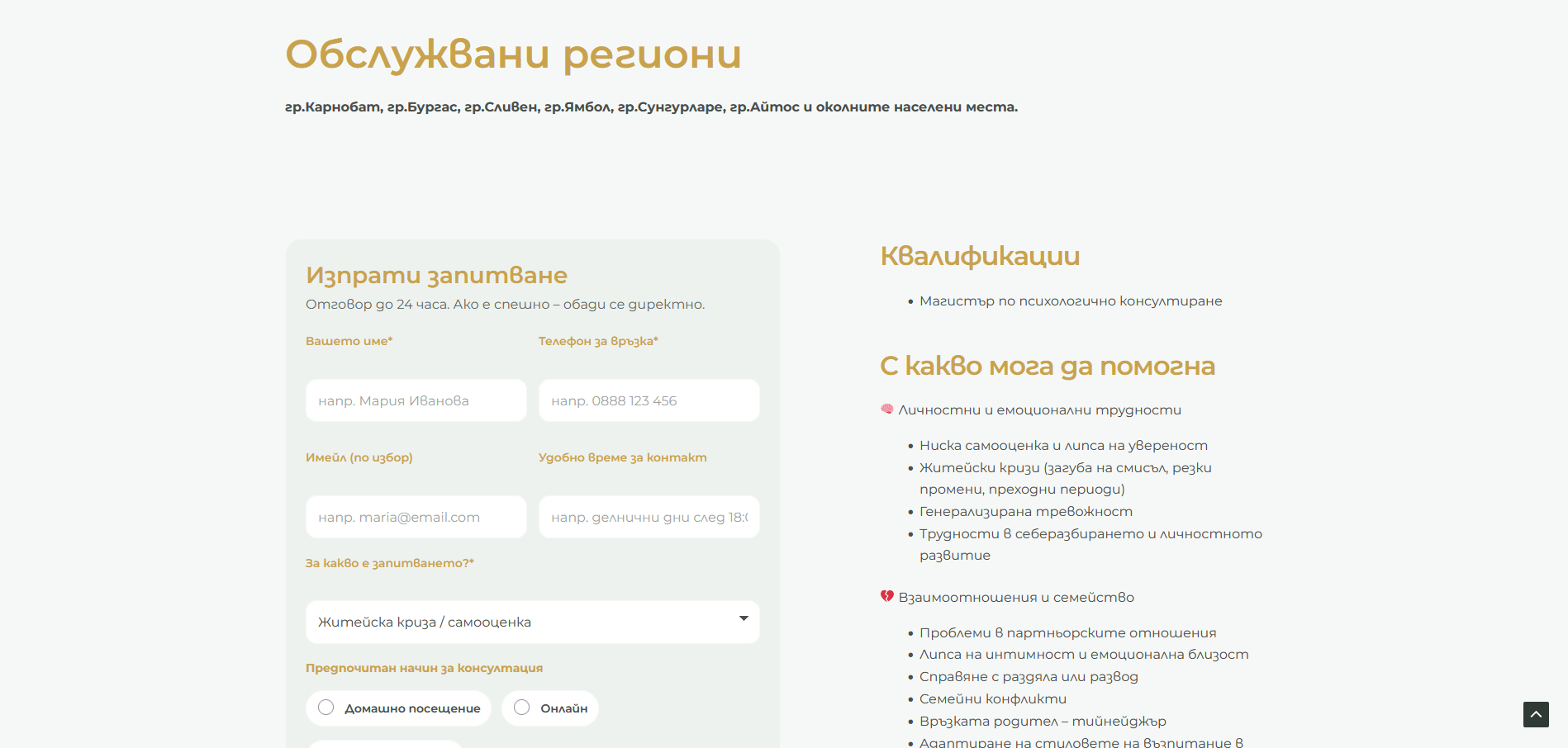Click the brain emoji beside Личностни трудности

click(887, 410)
